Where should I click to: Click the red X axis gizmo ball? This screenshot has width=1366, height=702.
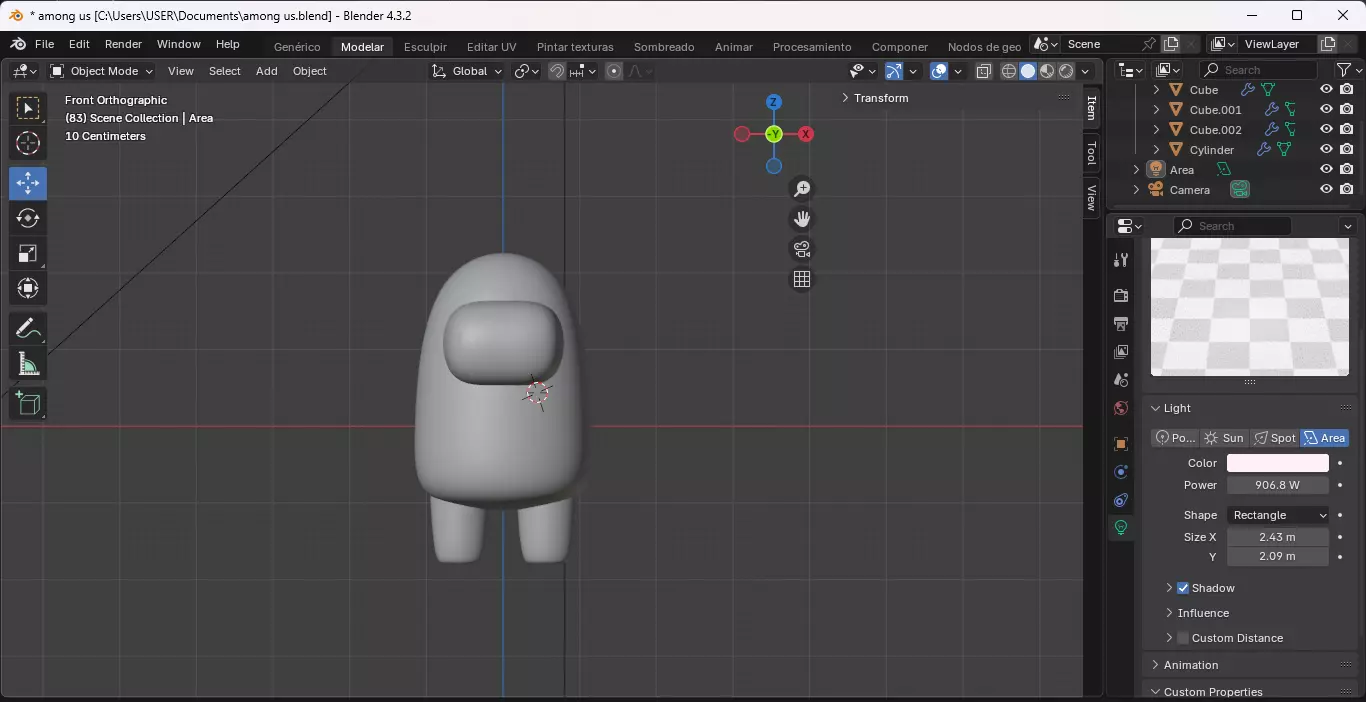806,134
